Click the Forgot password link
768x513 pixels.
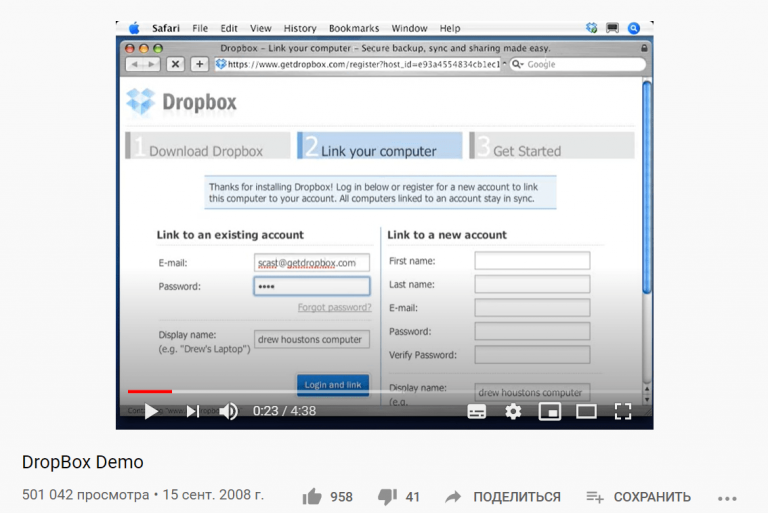point(335,307)
